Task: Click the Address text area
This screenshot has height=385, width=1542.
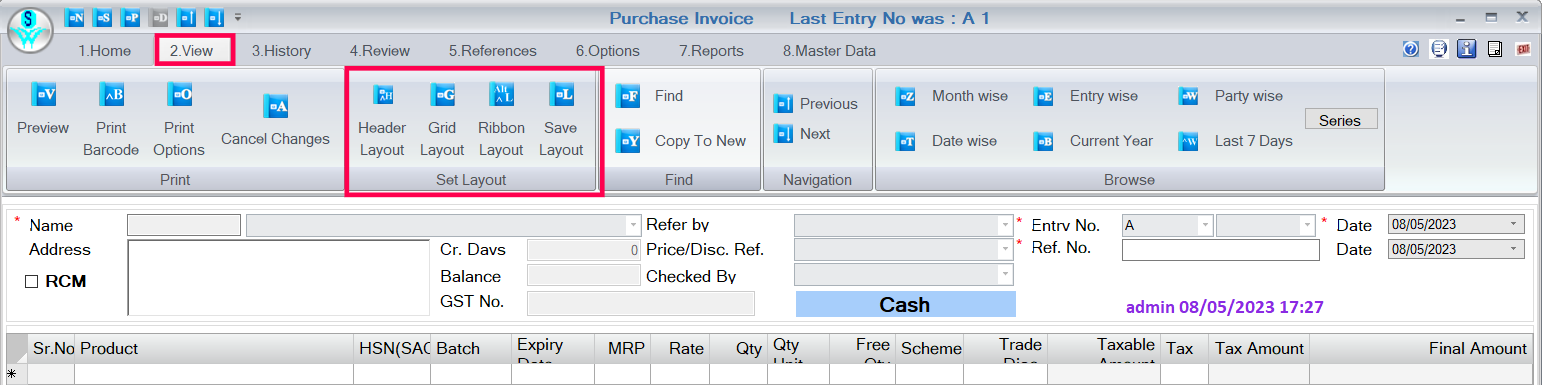Action: [279, 277]
